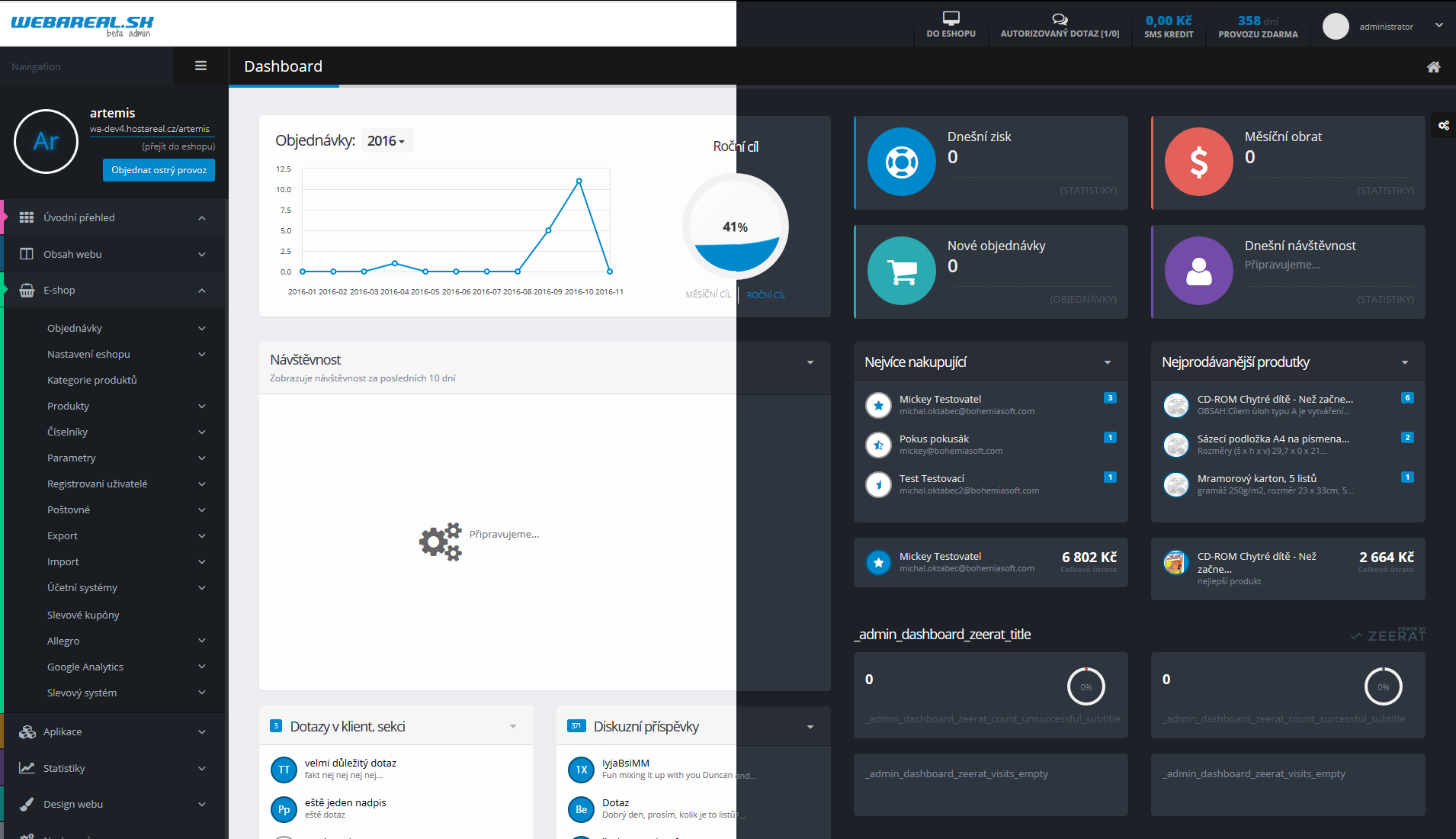Click the Dnešní návštěvnost user icon
This screenshot has width=1456, height=839.
[x=1198, y=272]
